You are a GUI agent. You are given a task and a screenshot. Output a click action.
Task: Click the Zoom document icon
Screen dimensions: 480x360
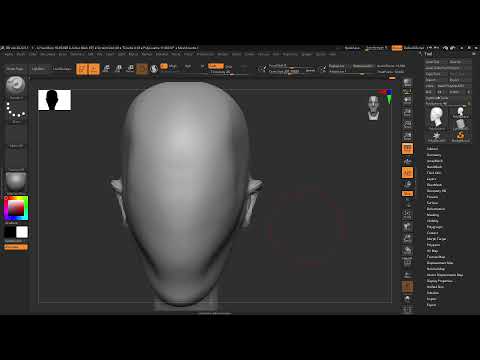coord(407,112)
